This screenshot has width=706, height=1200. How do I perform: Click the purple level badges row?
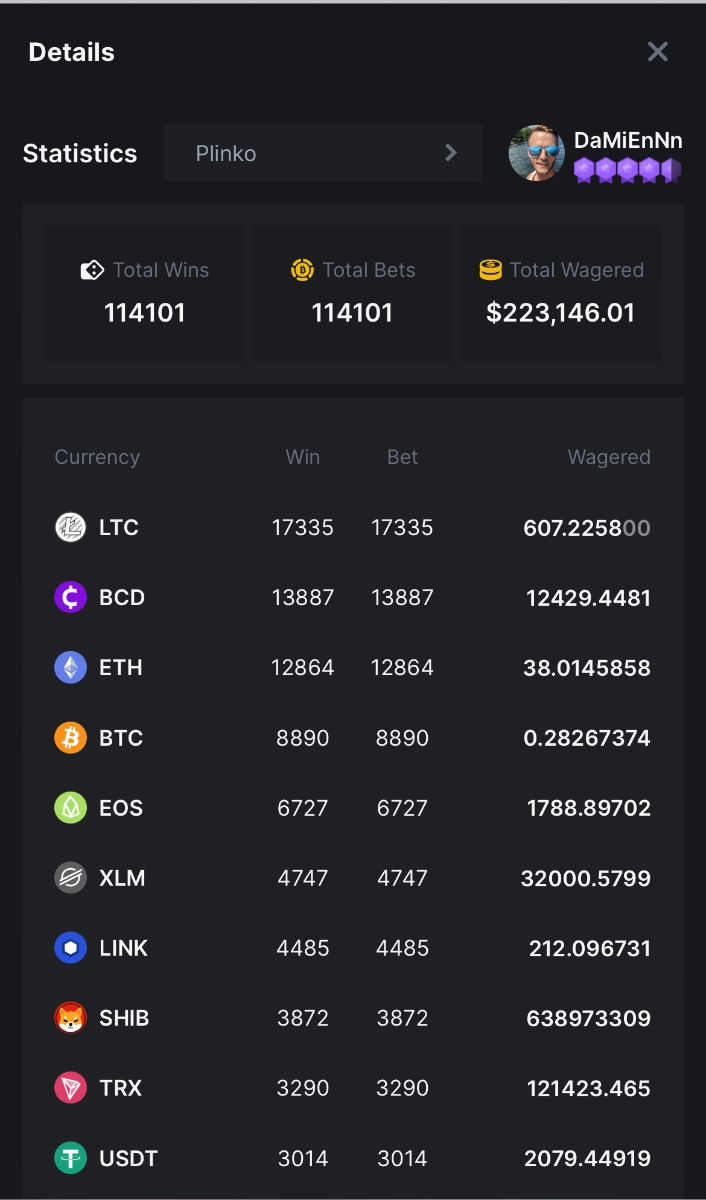point(627,170)
